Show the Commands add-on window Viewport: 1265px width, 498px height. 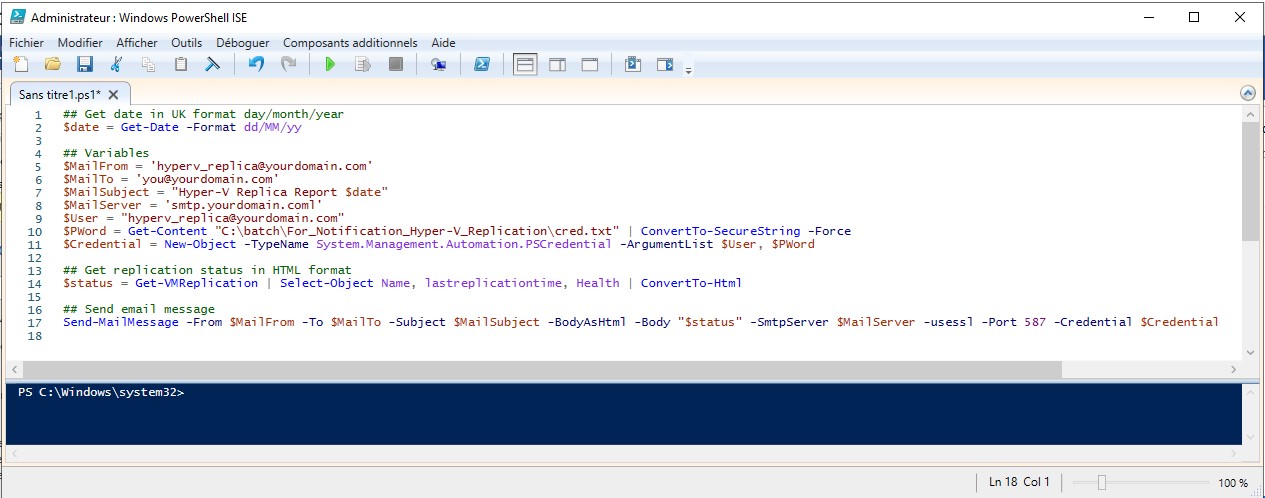pyautogui.click(x=632, y=65)
